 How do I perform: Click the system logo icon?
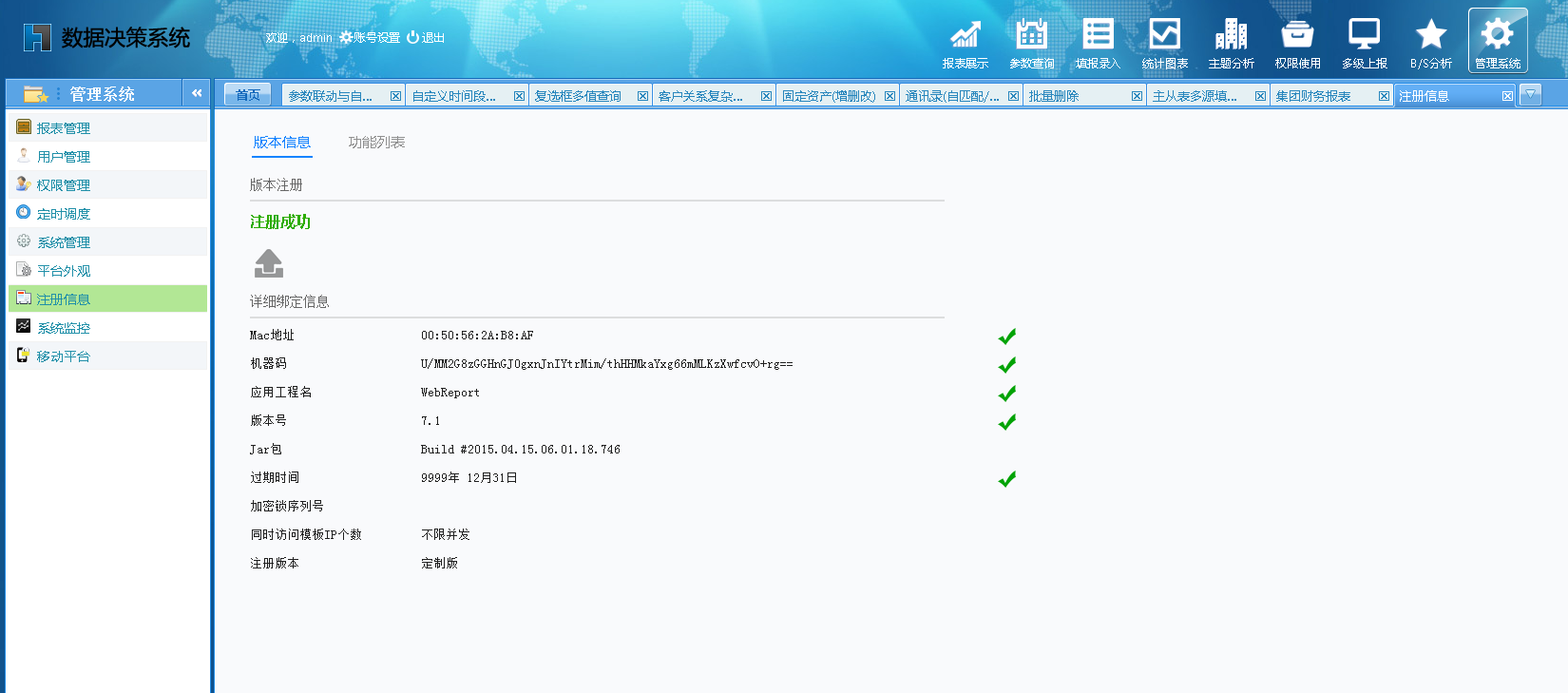[37, 37]
